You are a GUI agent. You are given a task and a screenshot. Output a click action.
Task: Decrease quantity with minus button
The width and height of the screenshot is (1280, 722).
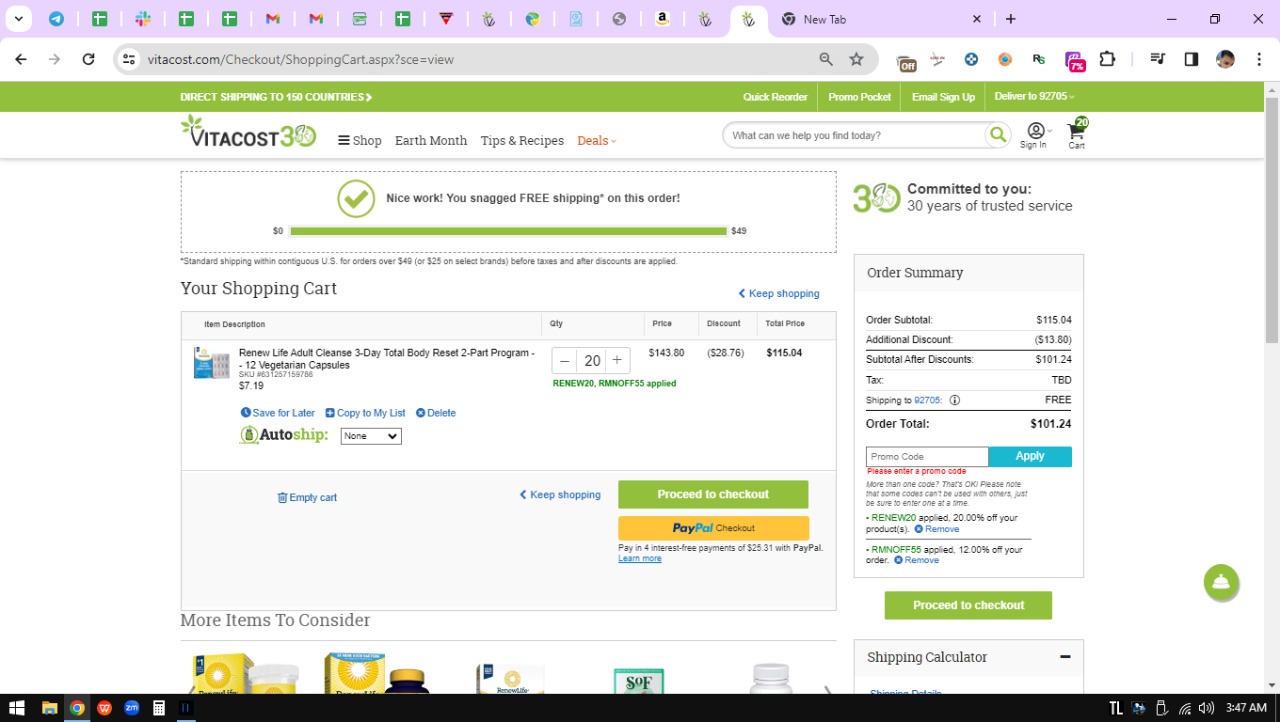tap(565, 361)
